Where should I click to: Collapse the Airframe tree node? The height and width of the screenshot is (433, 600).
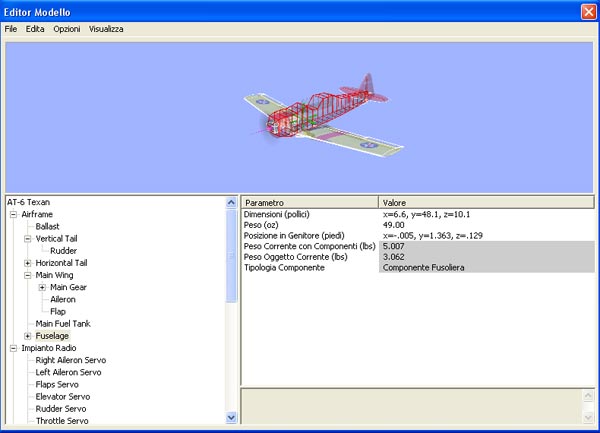(x=13, y=215)
